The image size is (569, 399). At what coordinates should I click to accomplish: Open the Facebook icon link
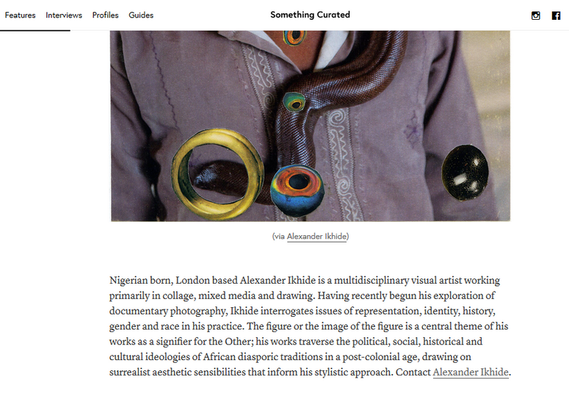(x=556, y=15)
